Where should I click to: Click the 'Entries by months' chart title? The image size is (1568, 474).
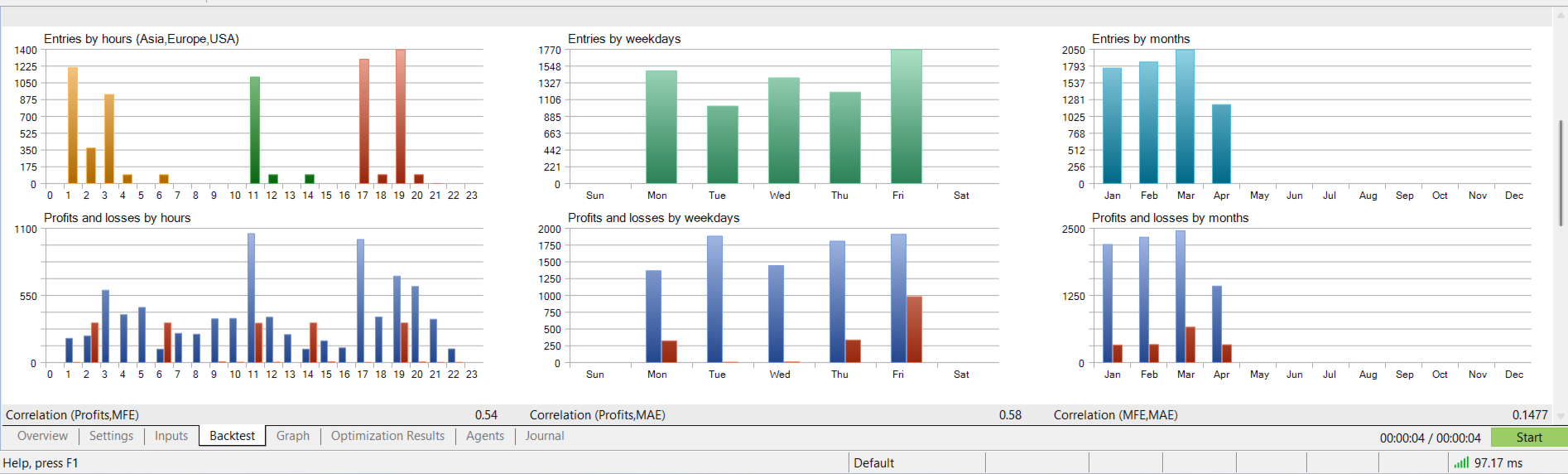pyautogui.click(x=1141, y=39)
